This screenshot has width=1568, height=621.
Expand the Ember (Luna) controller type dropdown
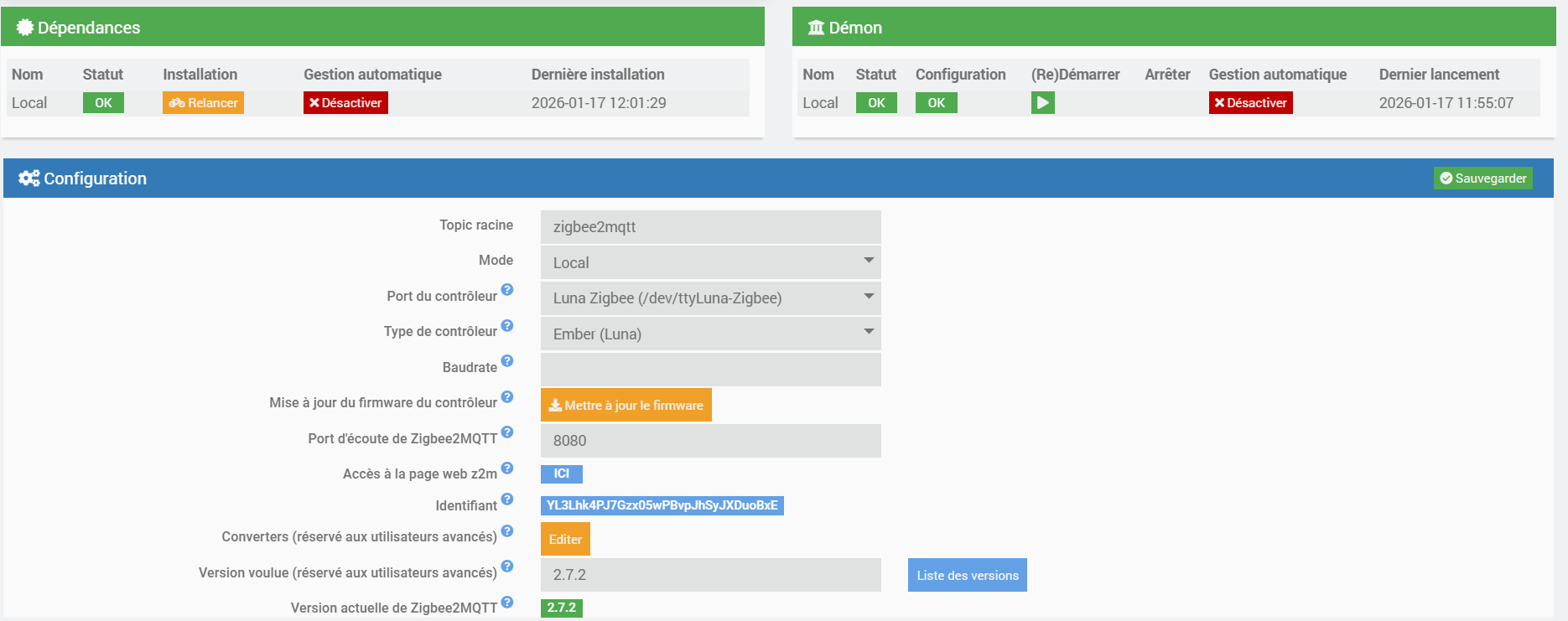710,334
